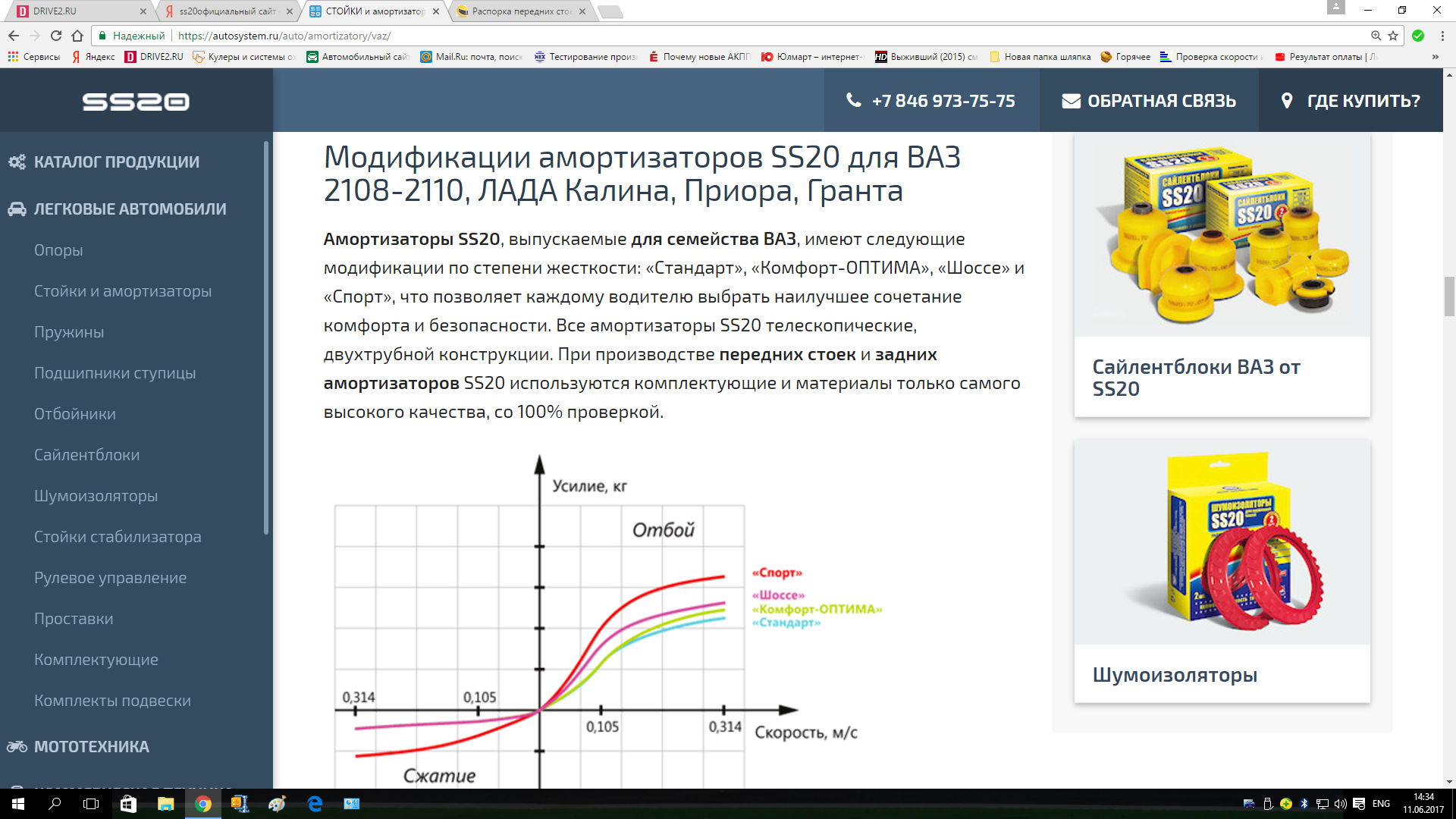This screenshot has height=819, width=1456.
Task: Click the envelope feedback icon
Action: 1071,101
